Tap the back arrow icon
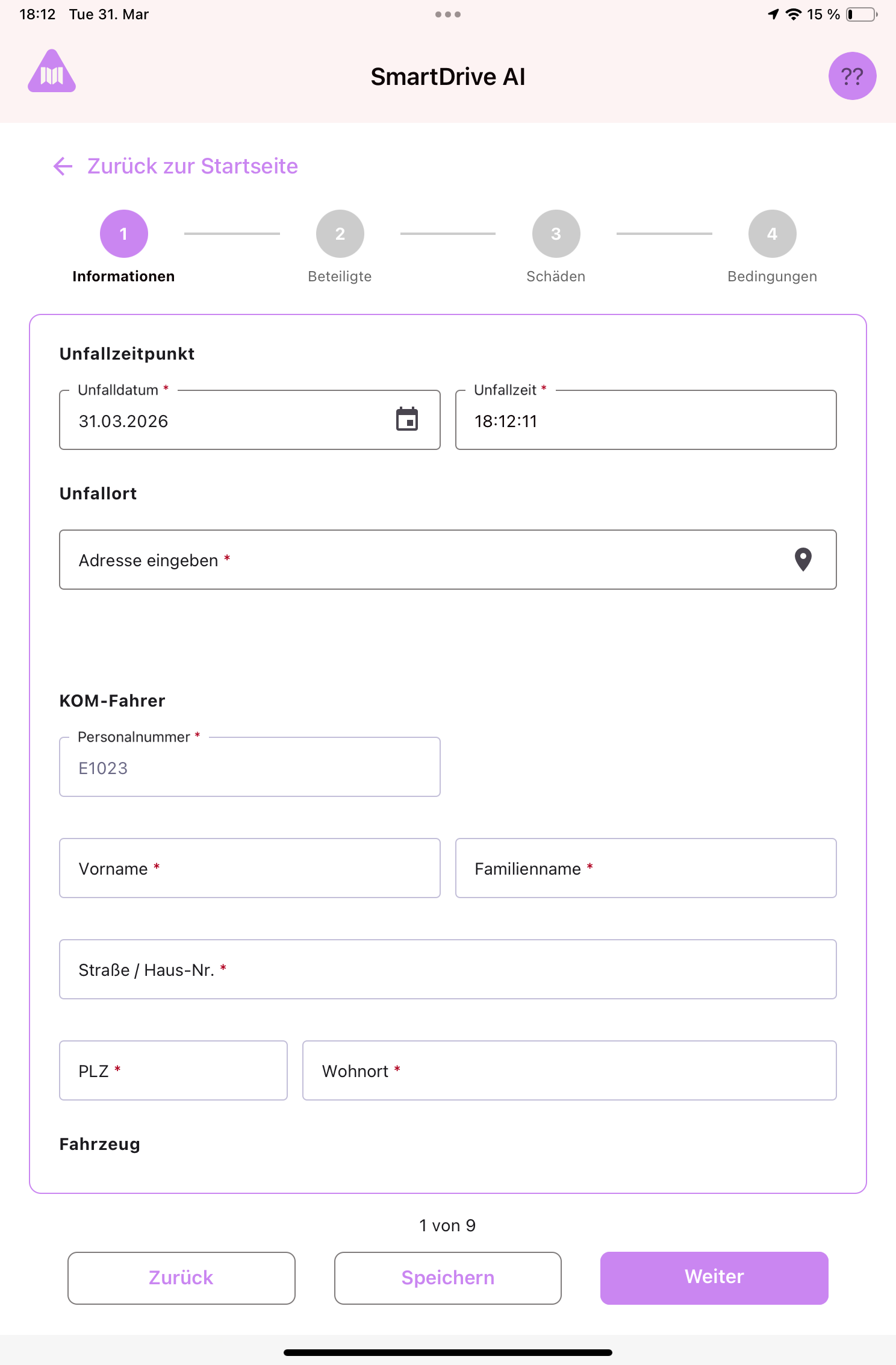Screen dimensions: 896x1365 [x=63, y=166]
